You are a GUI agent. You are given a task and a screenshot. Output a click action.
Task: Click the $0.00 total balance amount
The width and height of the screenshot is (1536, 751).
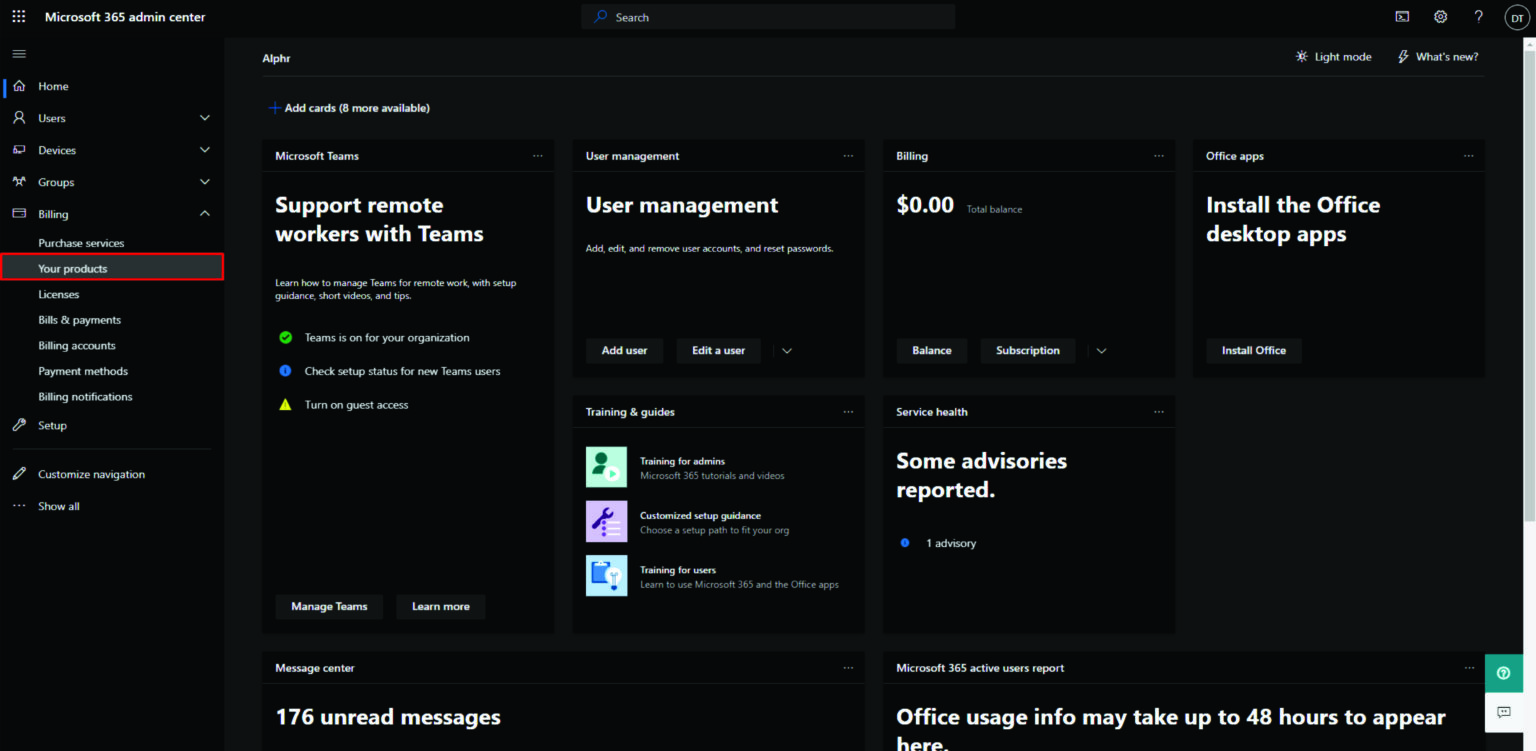pos(925,205)
